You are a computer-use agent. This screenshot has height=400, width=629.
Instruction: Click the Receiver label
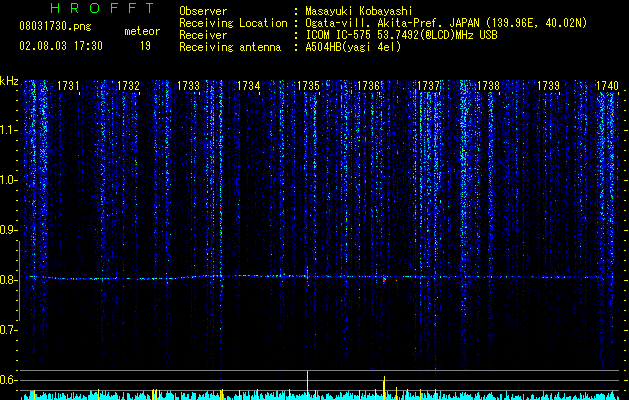pyautogui.click(x=203, y=35)
